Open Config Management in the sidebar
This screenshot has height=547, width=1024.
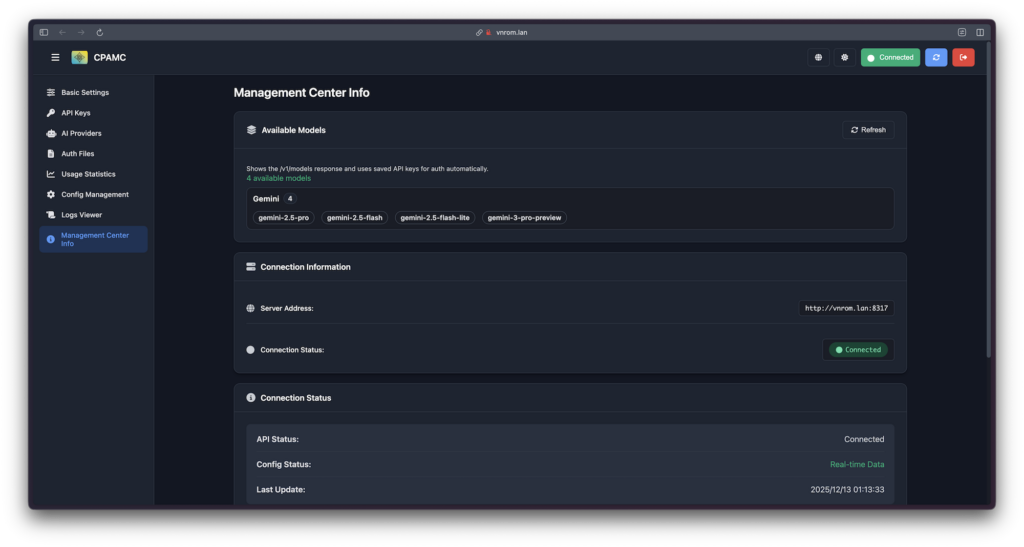(x=94, y=194)
